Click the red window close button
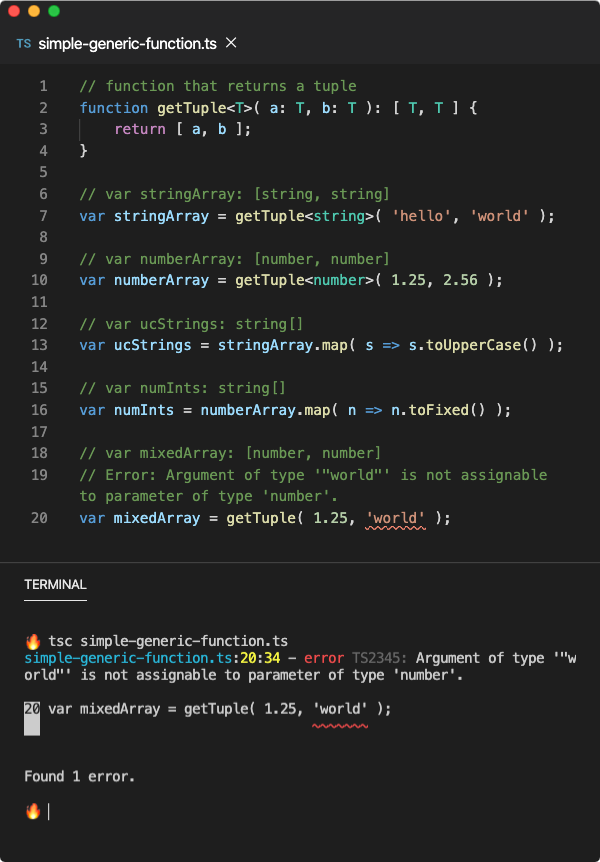 click(x=14, y=11)
